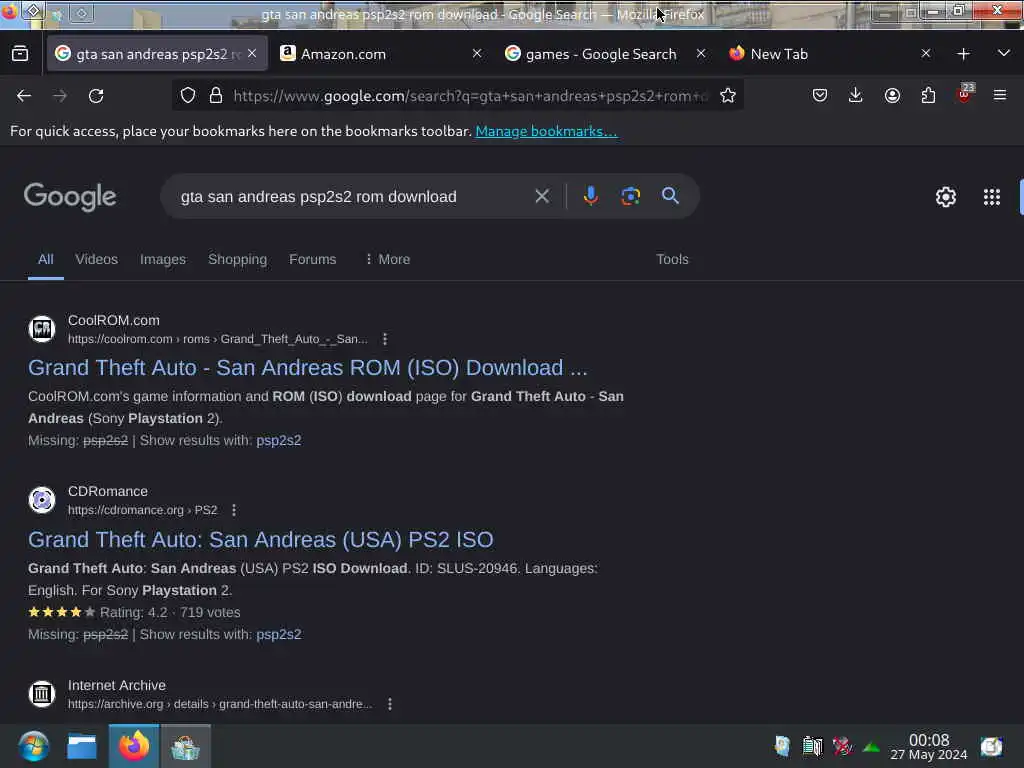The image size is (1024, 768).
Task: Open the Internet Archive site name link
Action: (116, 685)
